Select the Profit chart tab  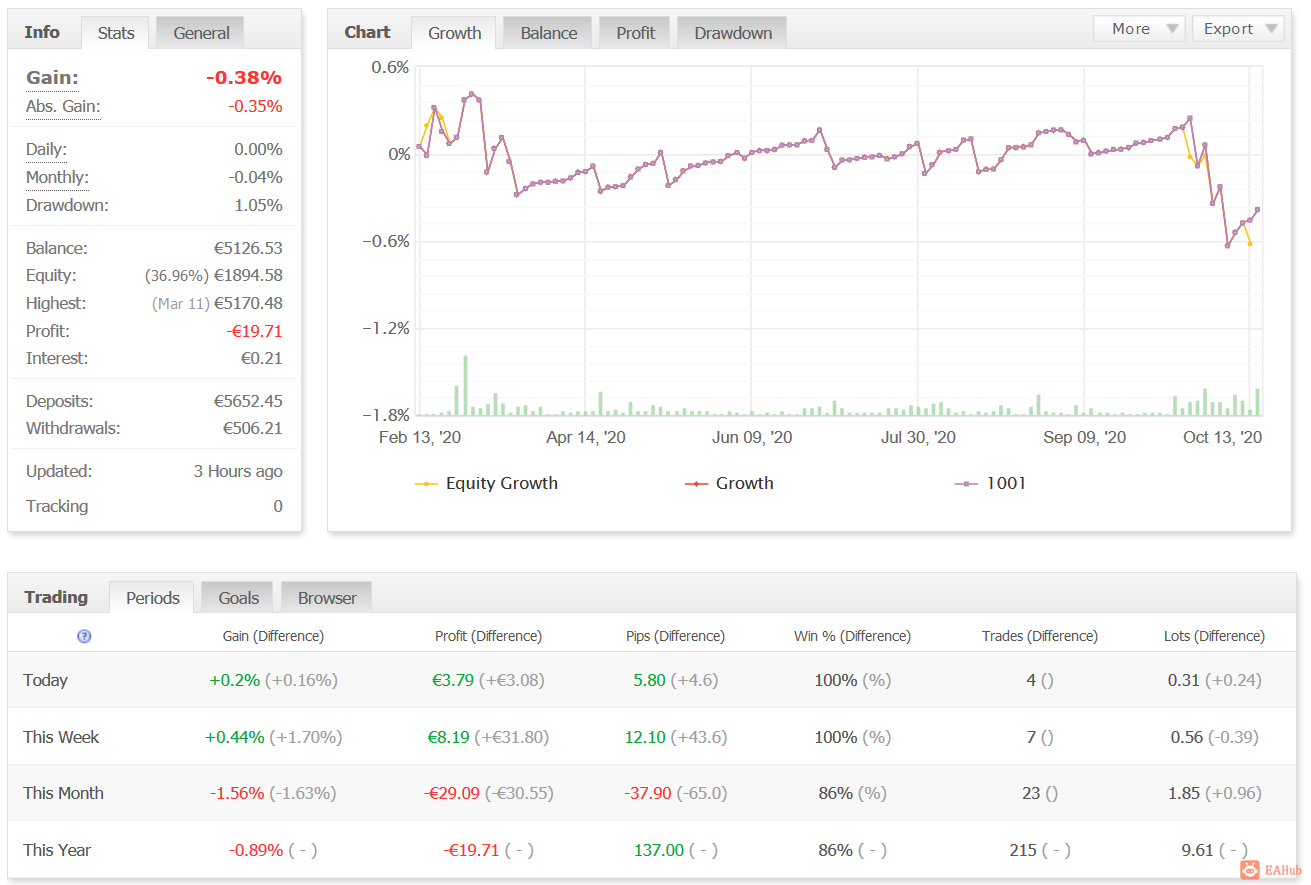click(x=635, y=33)
